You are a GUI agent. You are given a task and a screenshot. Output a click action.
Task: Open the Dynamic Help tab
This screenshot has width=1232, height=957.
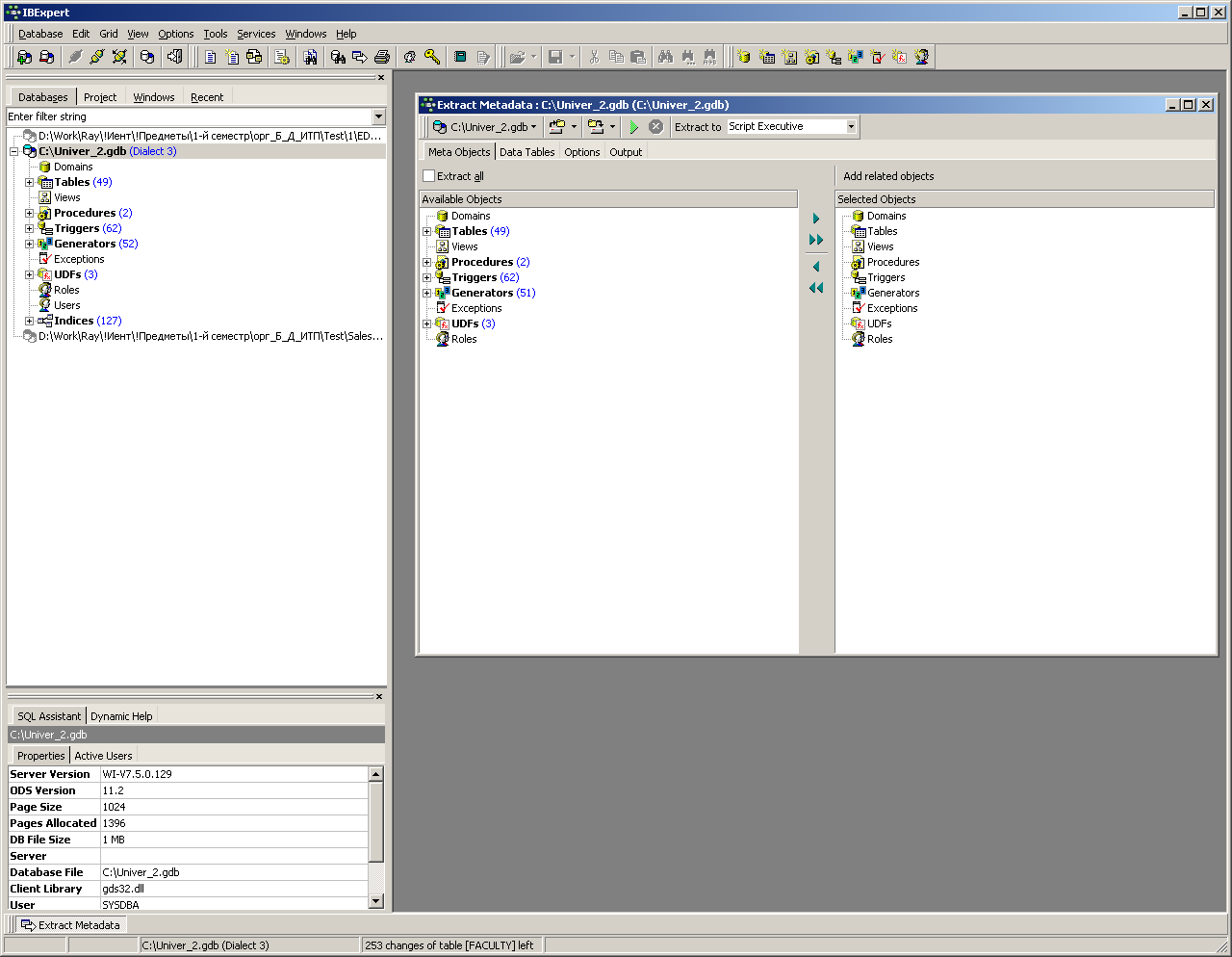[121, 716]
